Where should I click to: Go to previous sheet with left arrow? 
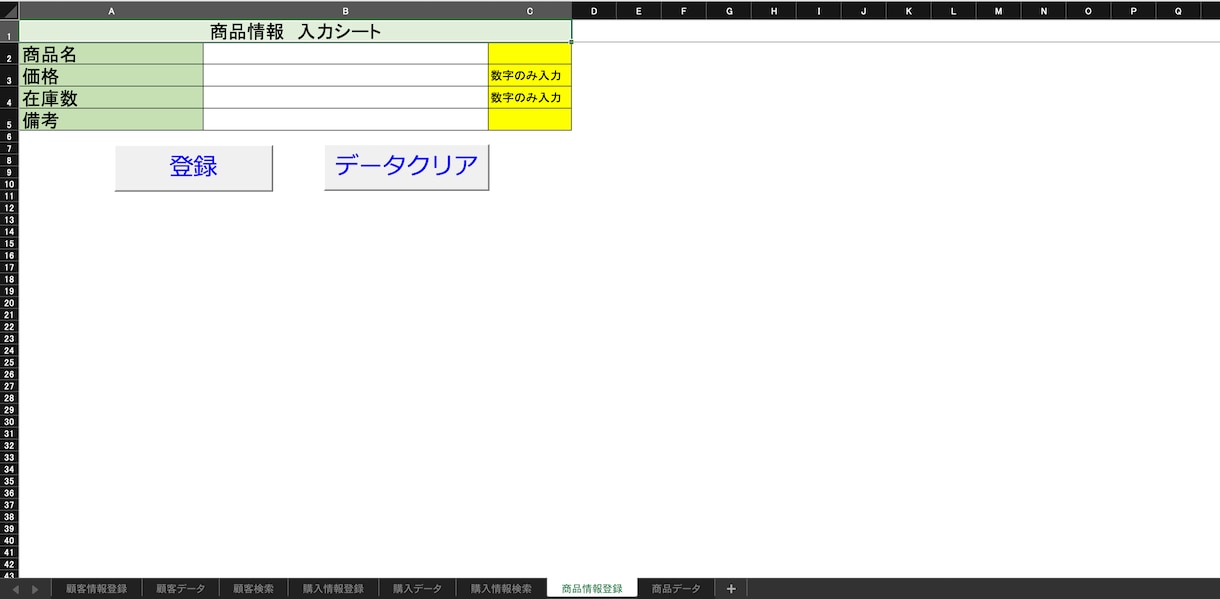[15, 589]
